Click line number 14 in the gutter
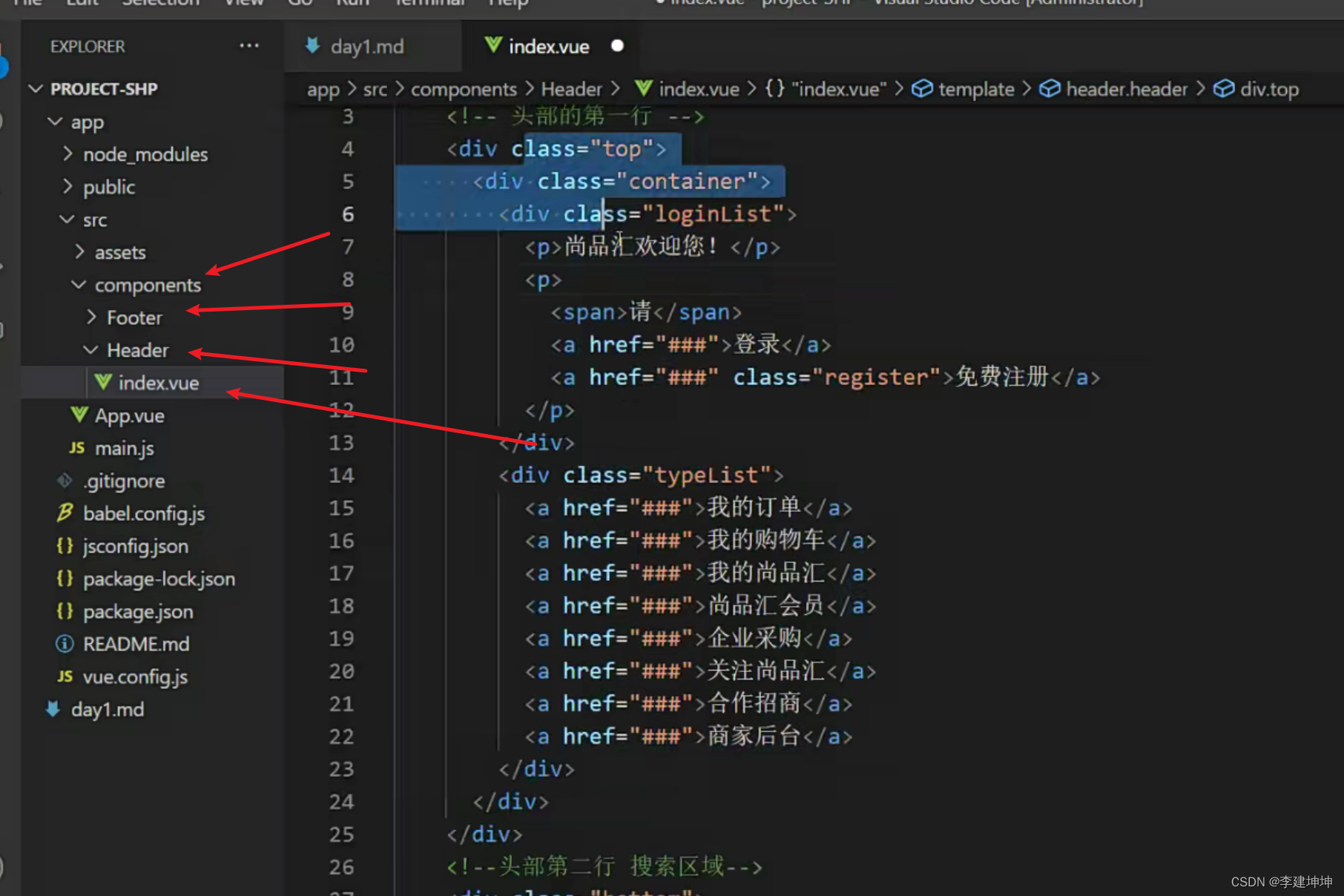This screenshot has height=896, width=1344. click(x=341, y=475)
